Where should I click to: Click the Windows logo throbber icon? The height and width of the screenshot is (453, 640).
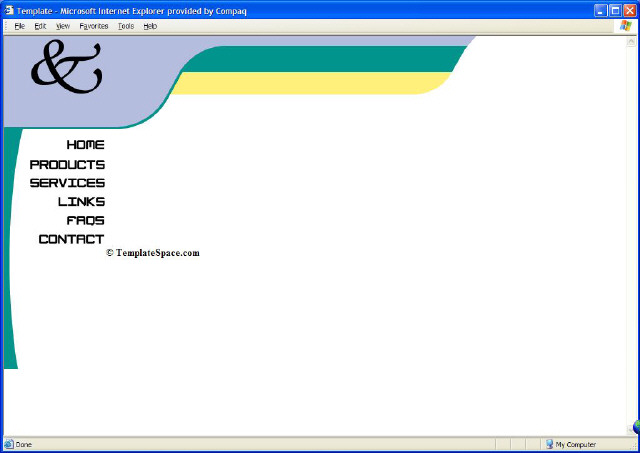(x=625, y=26)
